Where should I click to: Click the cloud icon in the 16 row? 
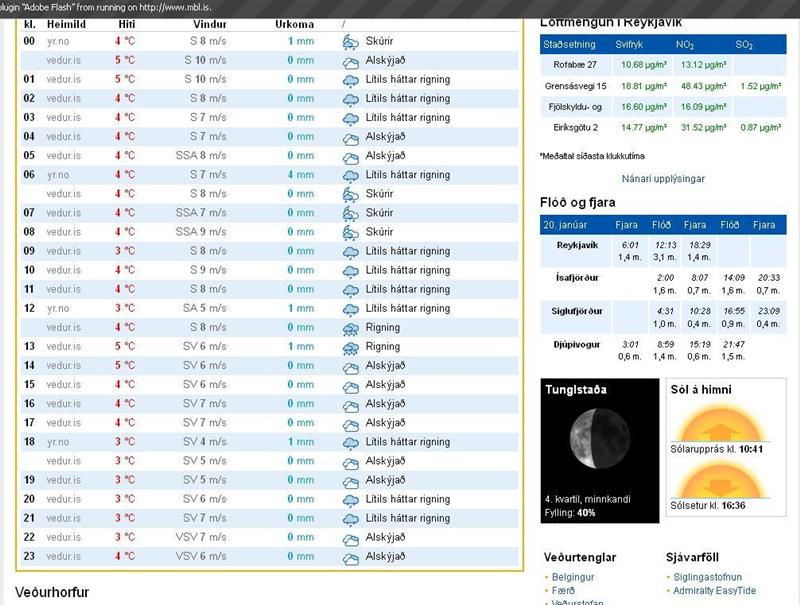pyautogui.click(x=351, y=405)
